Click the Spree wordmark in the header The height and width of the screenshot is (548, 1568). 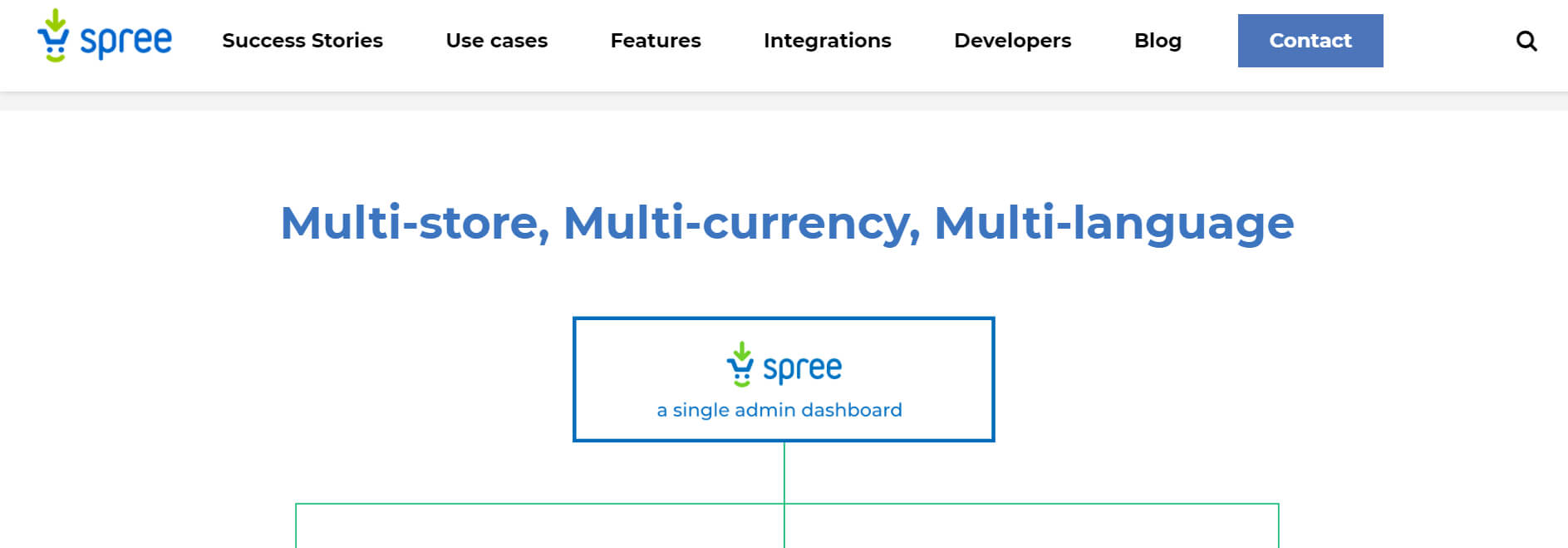tap(125, 41)
